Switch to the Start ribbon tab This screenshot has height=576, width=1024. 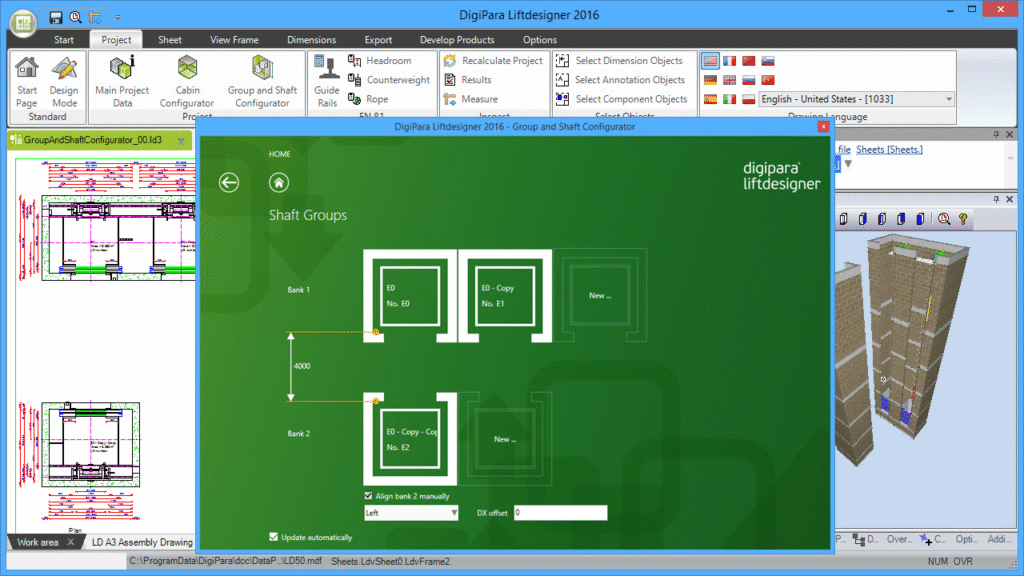(x=64, y=40)
